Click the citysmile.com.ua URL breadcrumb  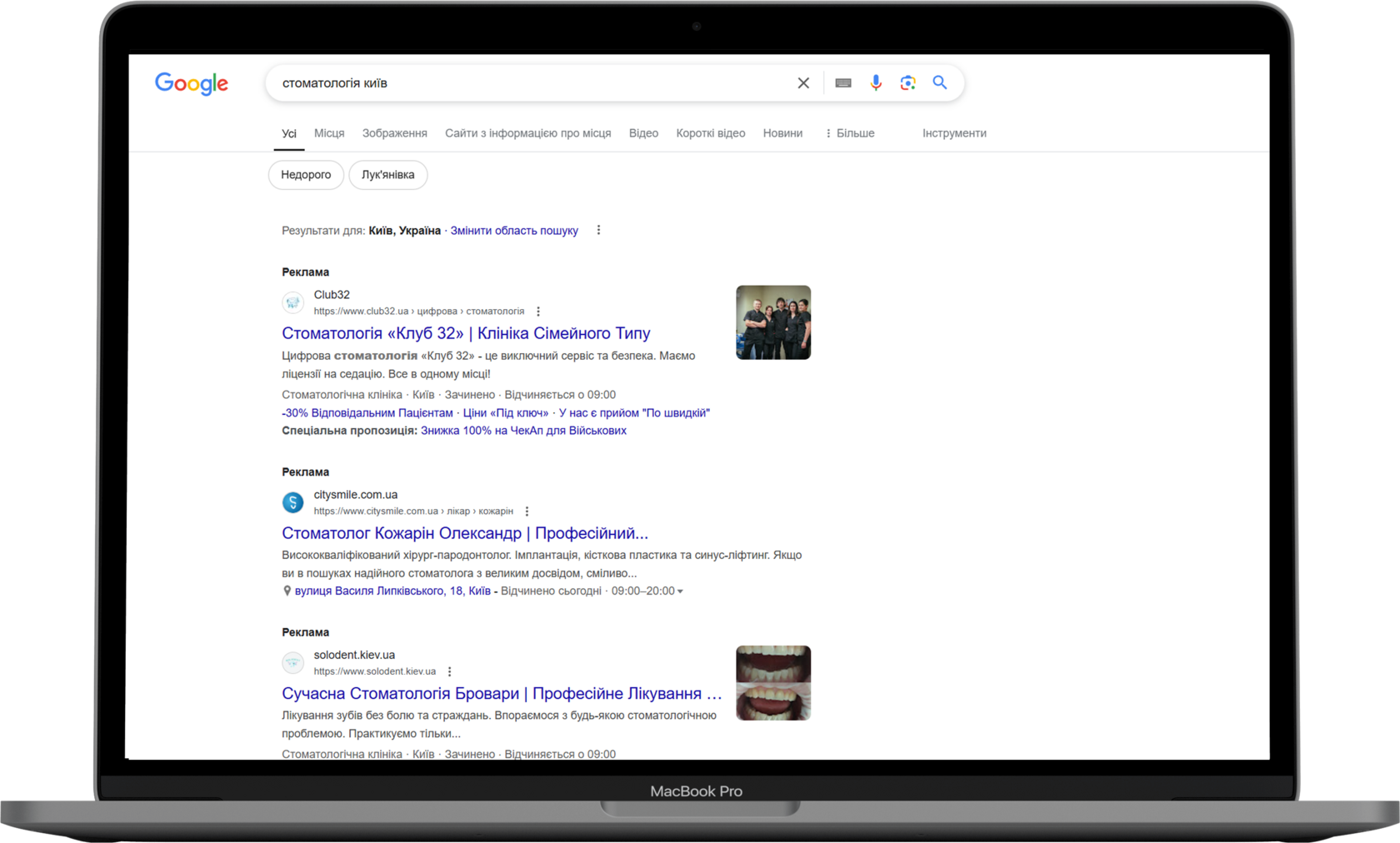413,511
